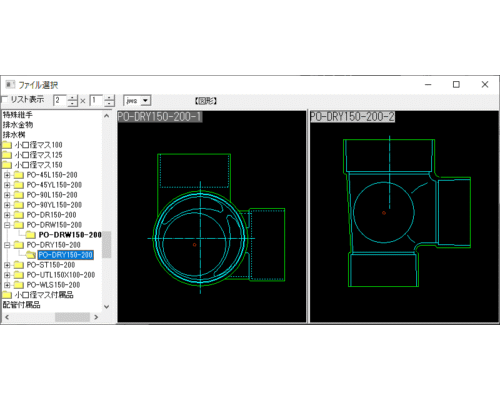Select the 小口径マス100 folder icon

(7, 145)
